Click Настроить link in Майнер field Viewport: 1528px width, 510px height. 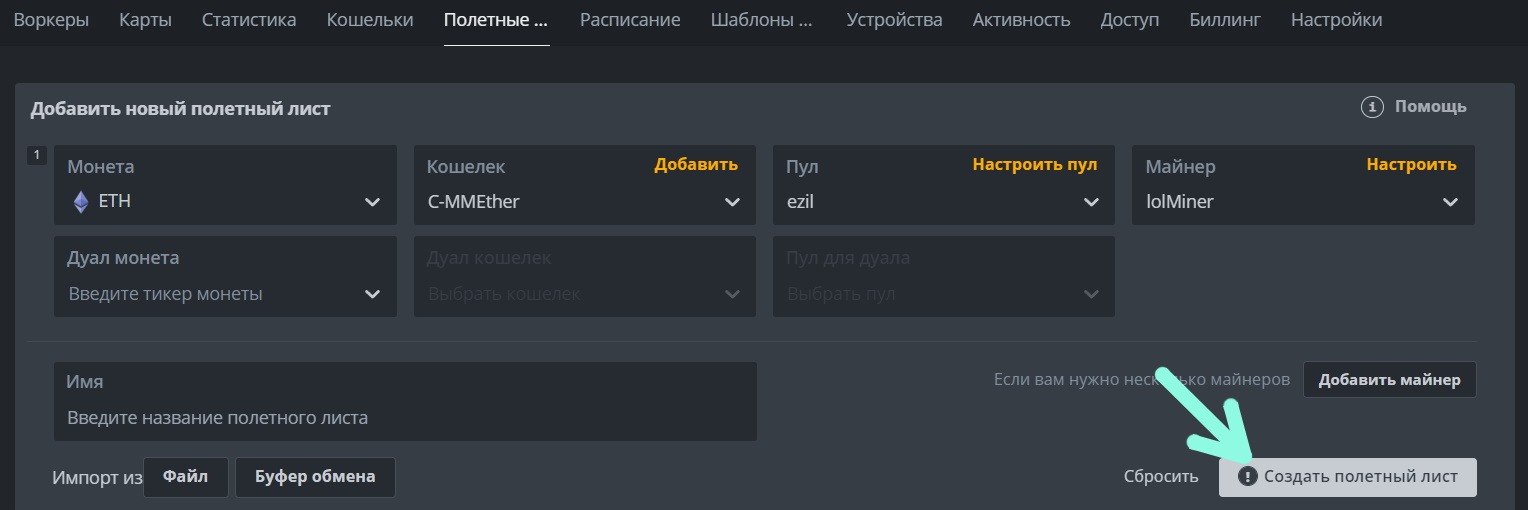click(1412, 165)
